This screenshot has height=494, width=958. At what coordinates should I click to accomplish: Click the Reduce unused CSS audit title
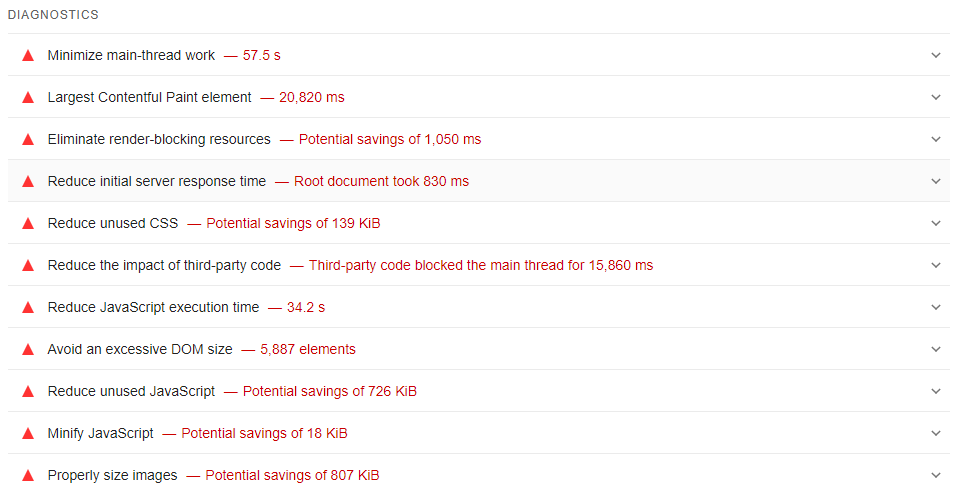(x=113, y=224)
